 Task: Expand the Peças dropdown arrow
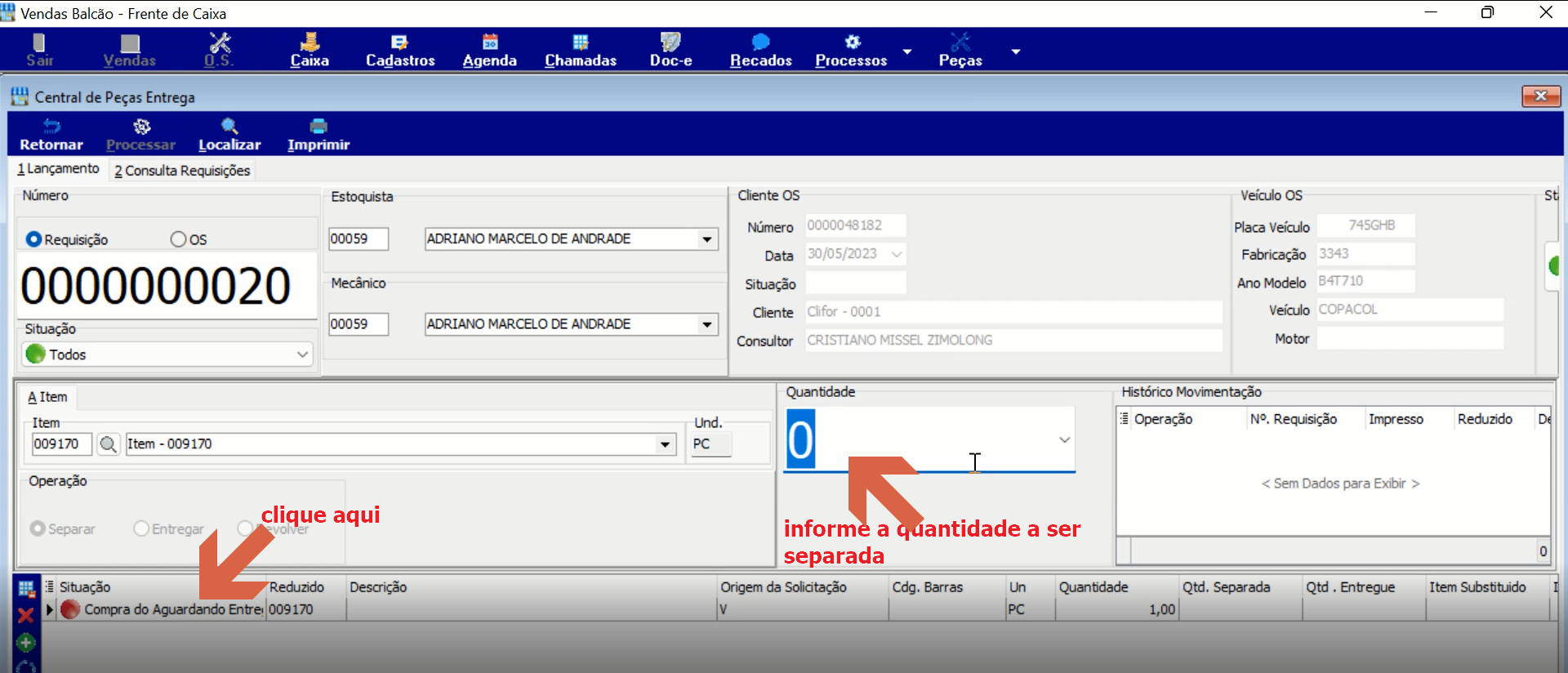[x=1016, y=51]
